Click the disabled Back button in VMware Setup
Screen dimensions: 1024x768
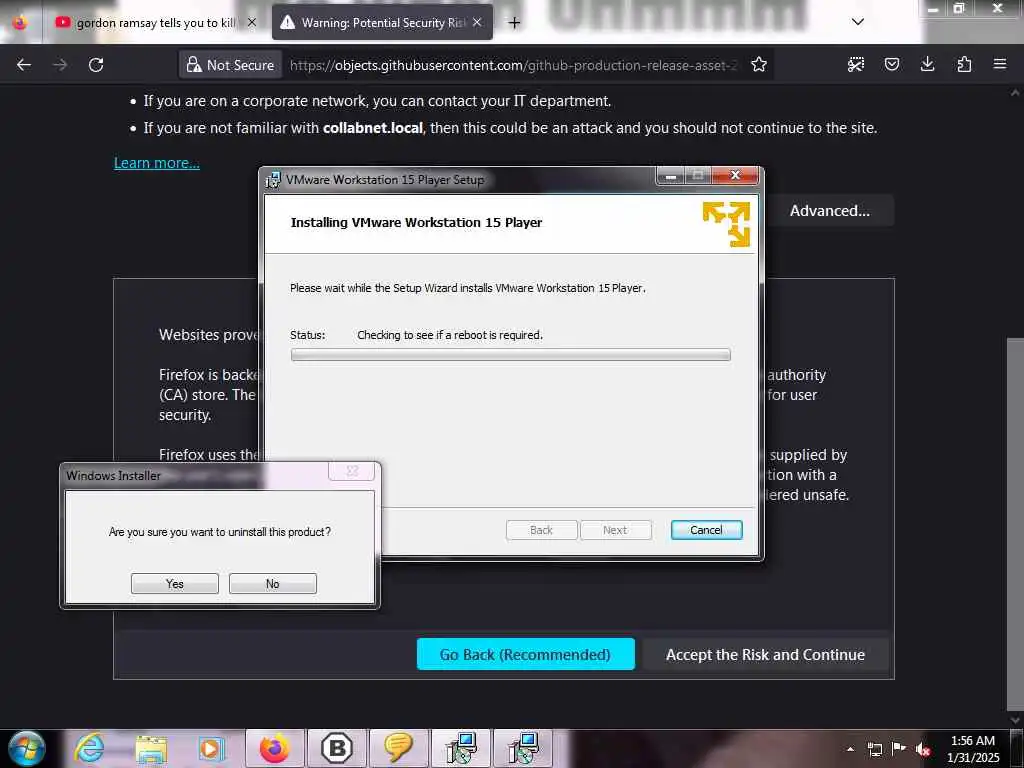(541, 530)
